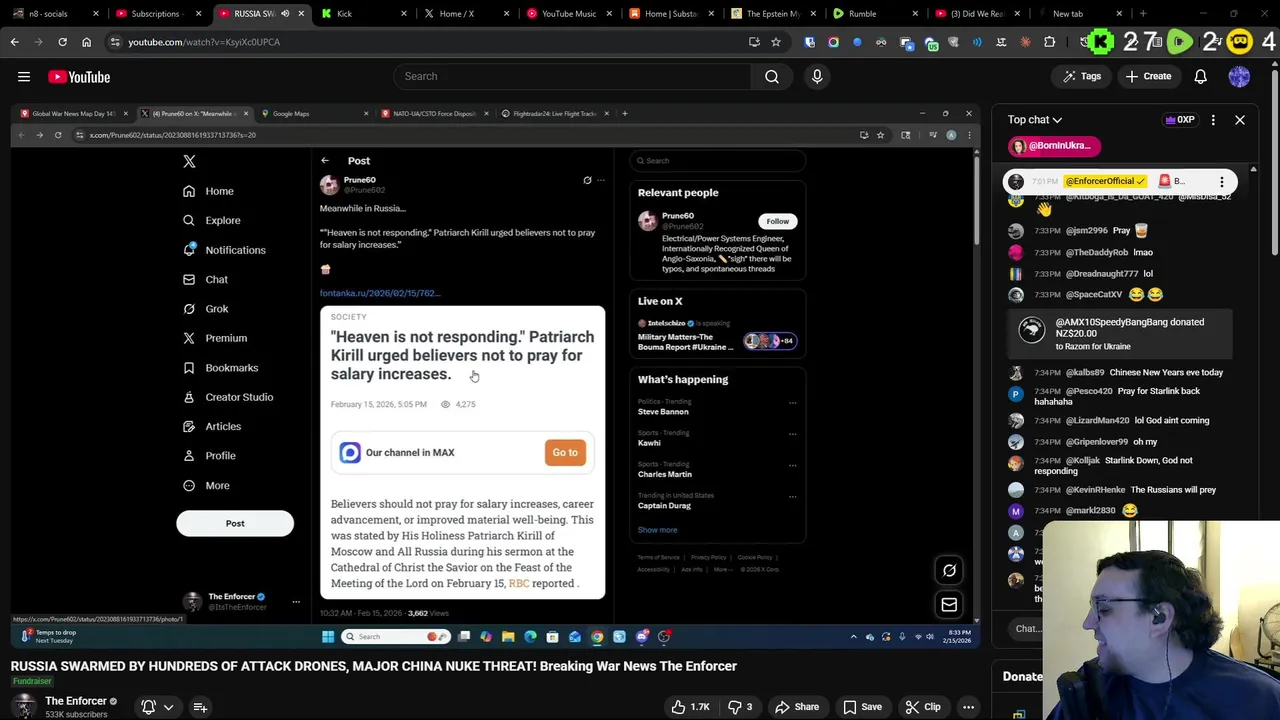Open the X messages envelope icon
This screenshot has width=1280, height=720.
click(x=949, y=605)
